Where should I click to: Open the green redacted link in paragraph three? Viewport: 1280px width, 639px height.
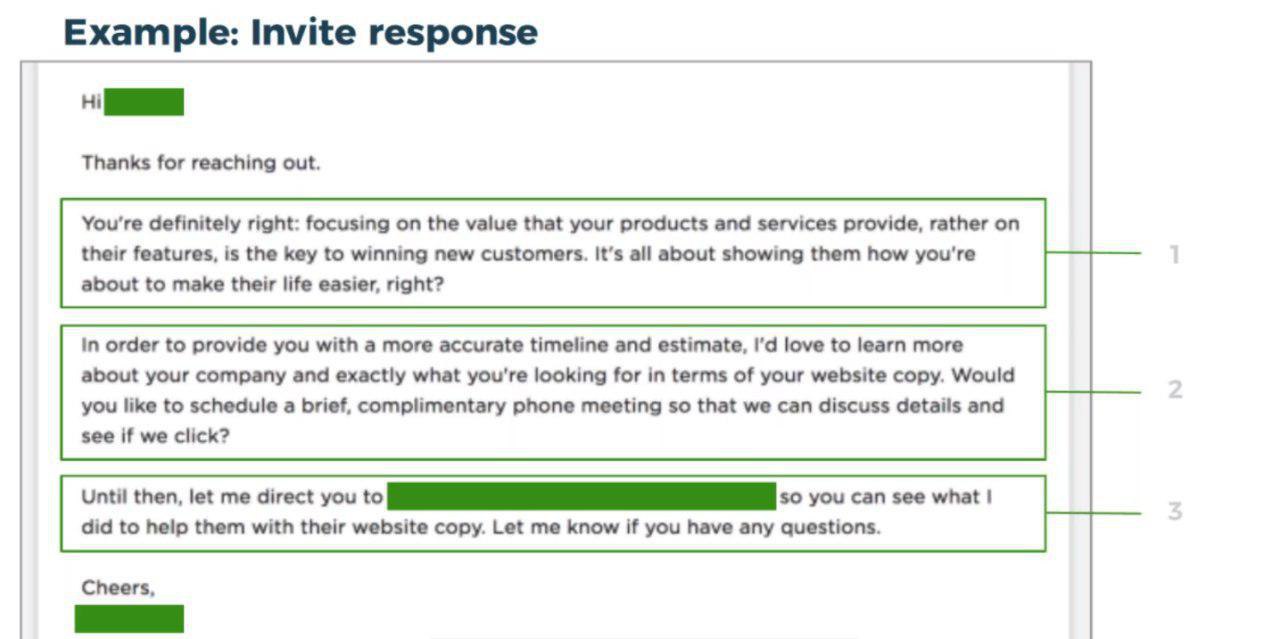click(581, 496)
